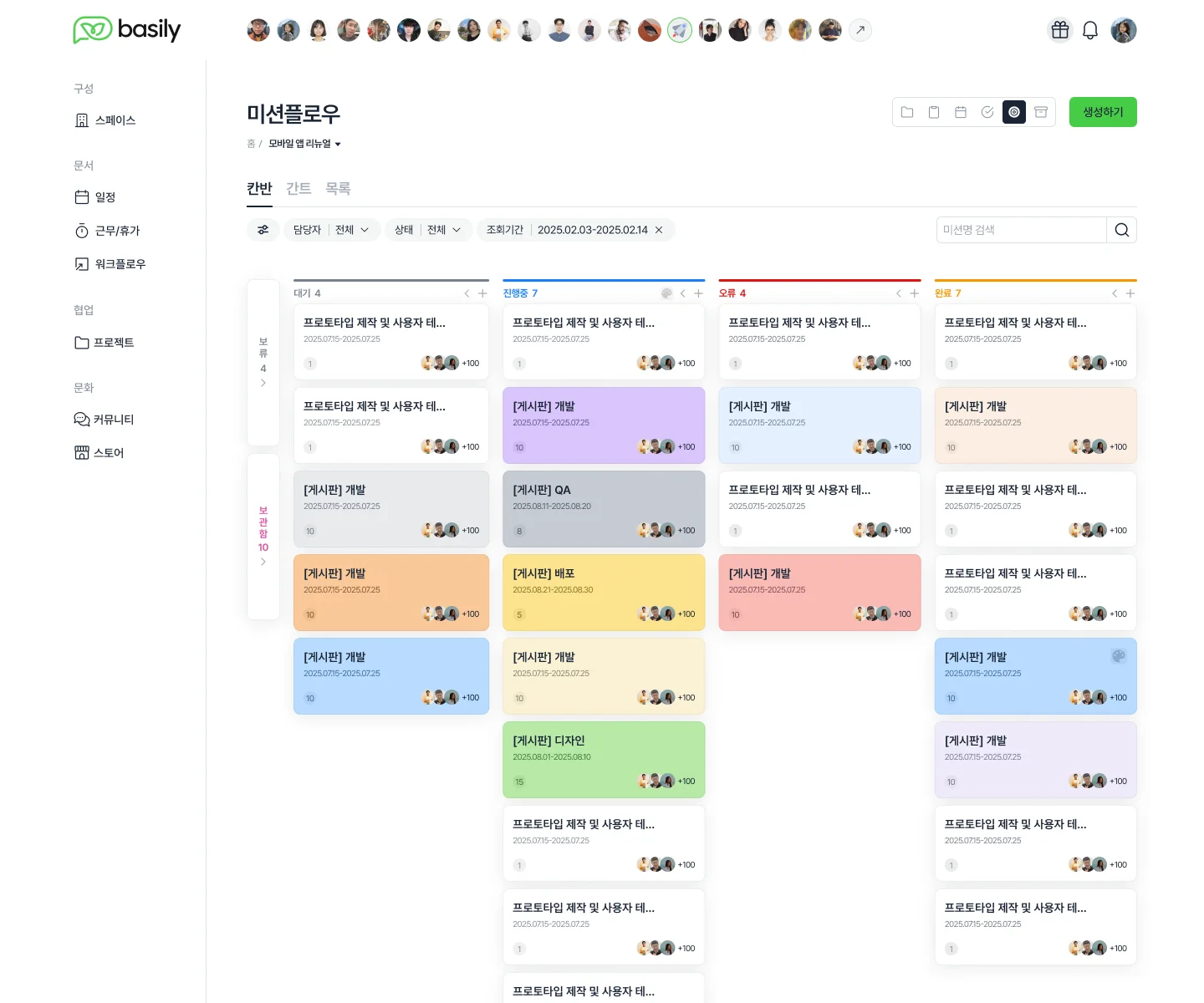Open the 모바일 앱 리뉴얼 project dropdown
The width and height of the screenshot is (1204, 1003).
coord(304,144)
